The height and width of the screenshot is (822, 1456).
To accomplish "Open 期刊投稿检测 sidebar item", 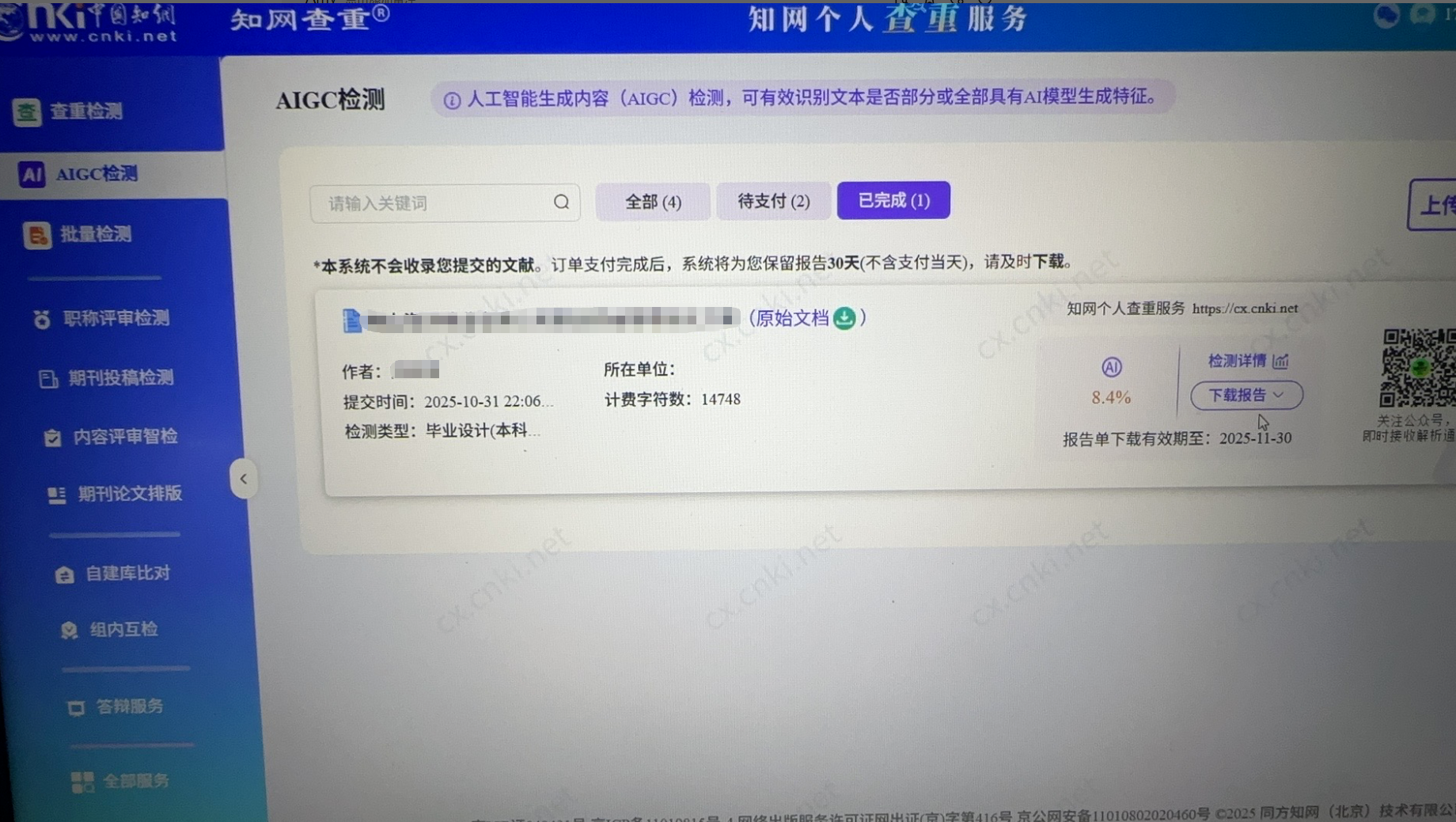I will [121, 378].
